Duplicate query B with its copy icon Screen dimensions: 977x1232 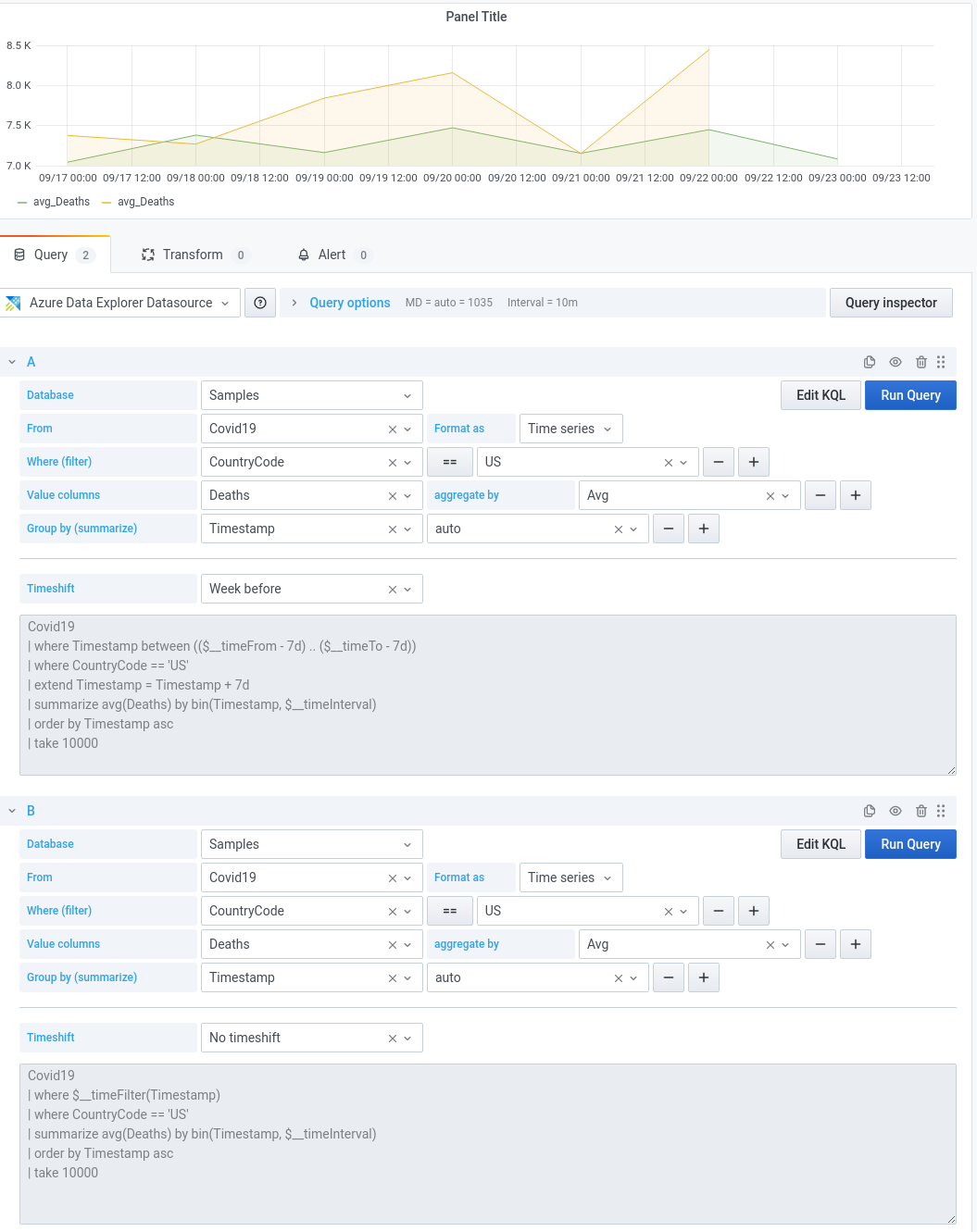point(869,811)
